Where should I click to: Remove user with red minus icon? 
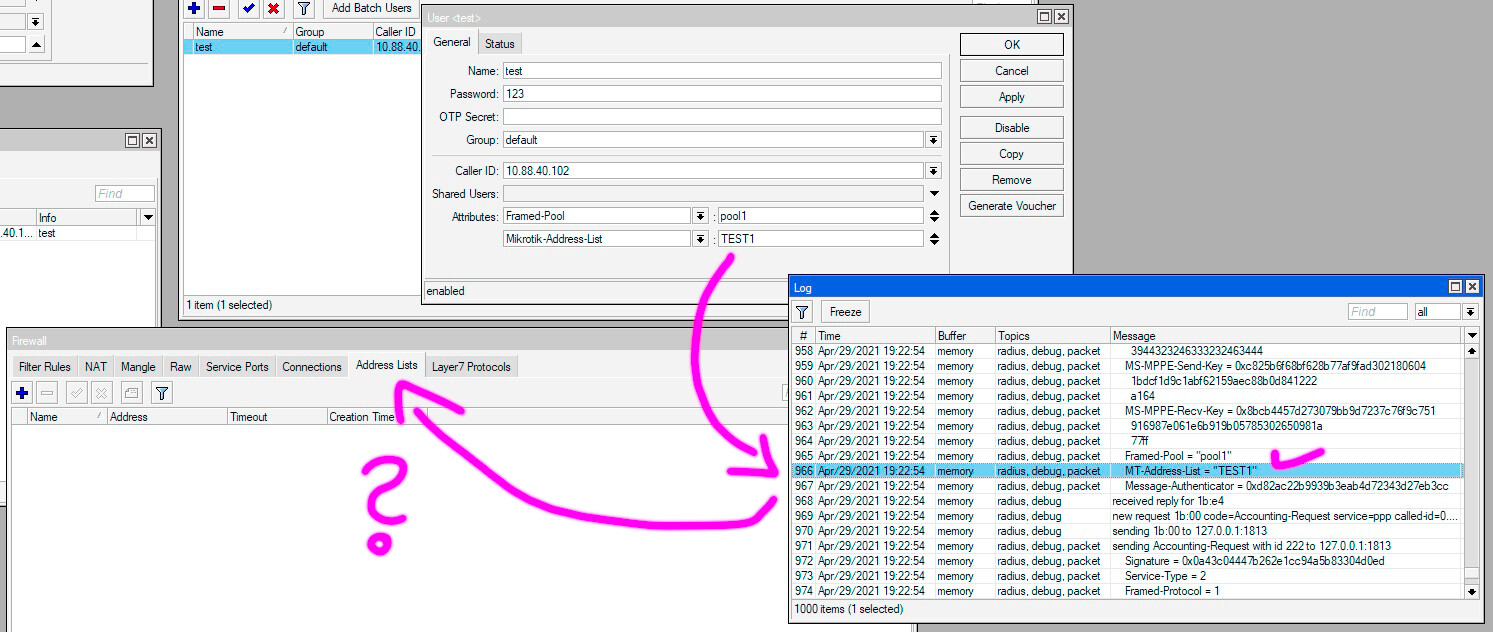pyautogui.click(x=219, y=8)
